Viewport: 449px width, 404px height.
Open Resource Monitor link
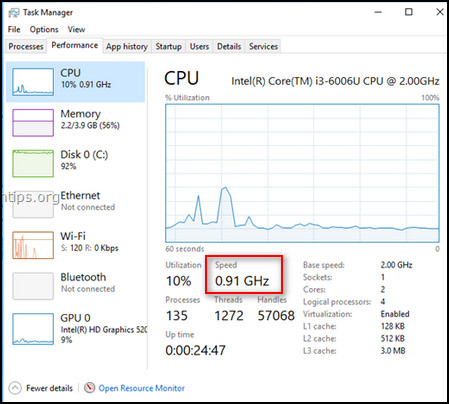(x=141, y=388)
